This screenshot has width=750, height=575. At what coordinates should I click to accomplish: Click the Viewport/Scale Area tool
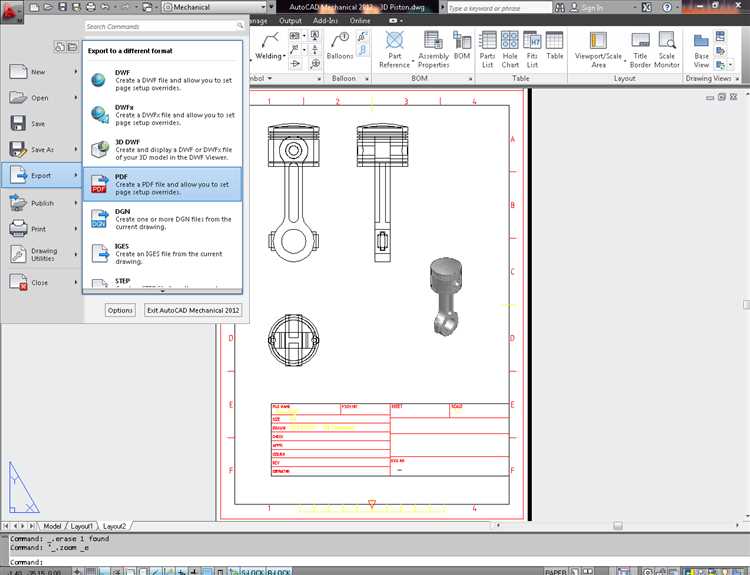point(598,49)
